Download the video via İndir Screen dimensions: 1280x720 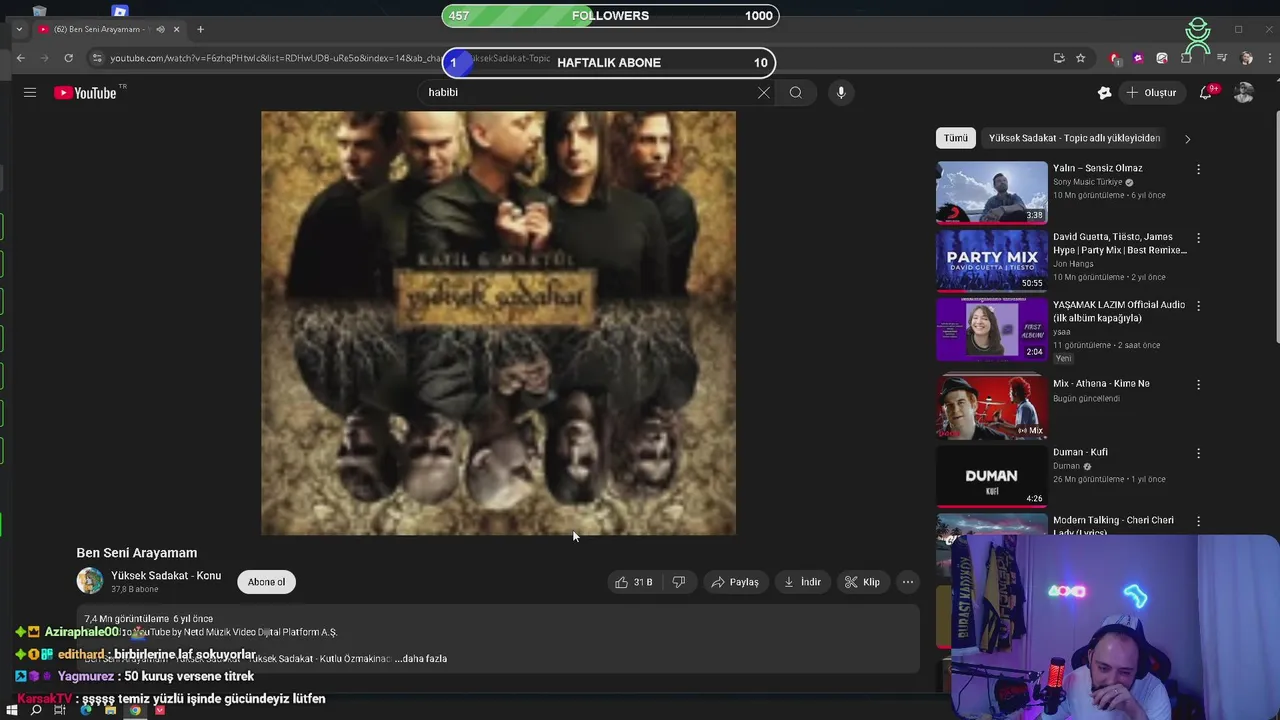pos(802,582)
